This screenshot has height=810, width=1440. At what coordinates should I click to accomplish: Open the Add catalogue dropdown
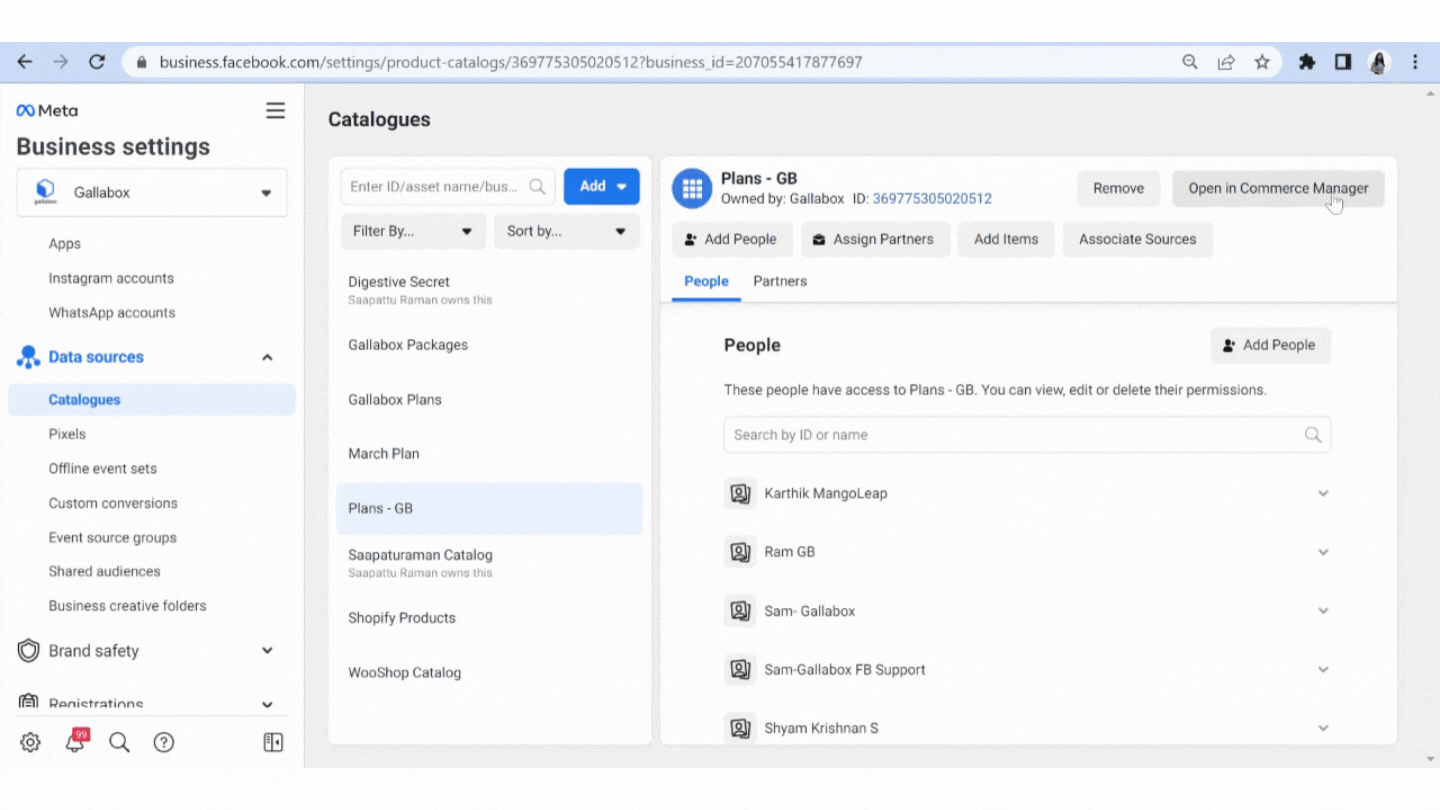pyautogui.click(x=602, y=186)
